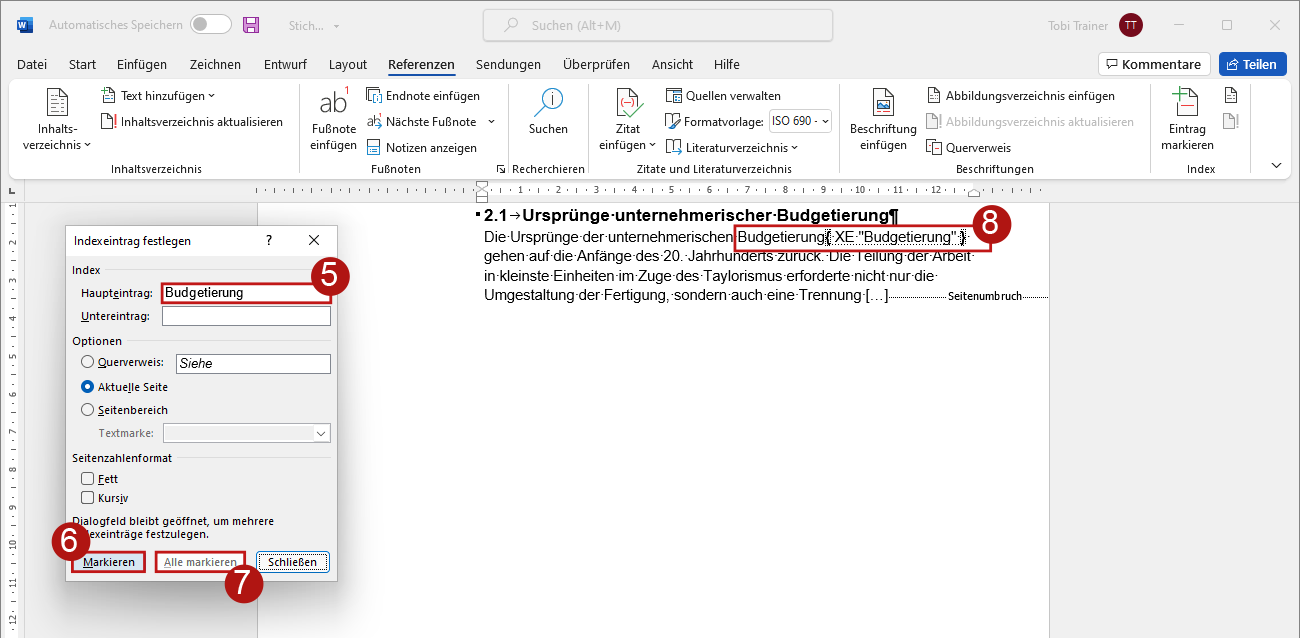Screen dimensions: 1300x638
Task: Choose the Seitenbereich radio button
Action: pos(88,410)
